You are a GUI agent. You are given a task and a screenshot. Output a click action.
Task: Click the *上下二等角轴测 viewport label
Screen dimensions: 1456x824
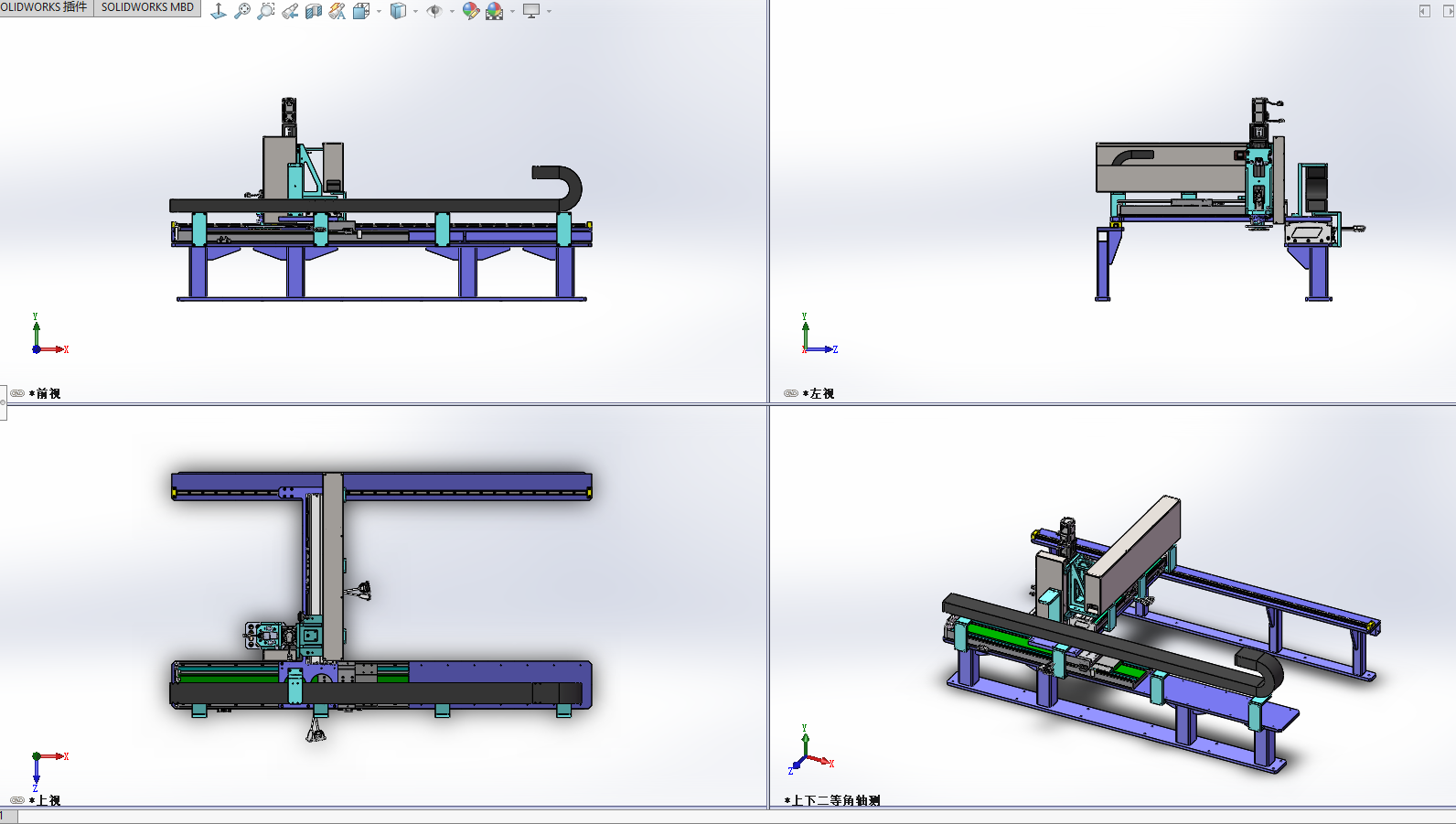click(x=832, y=800)
